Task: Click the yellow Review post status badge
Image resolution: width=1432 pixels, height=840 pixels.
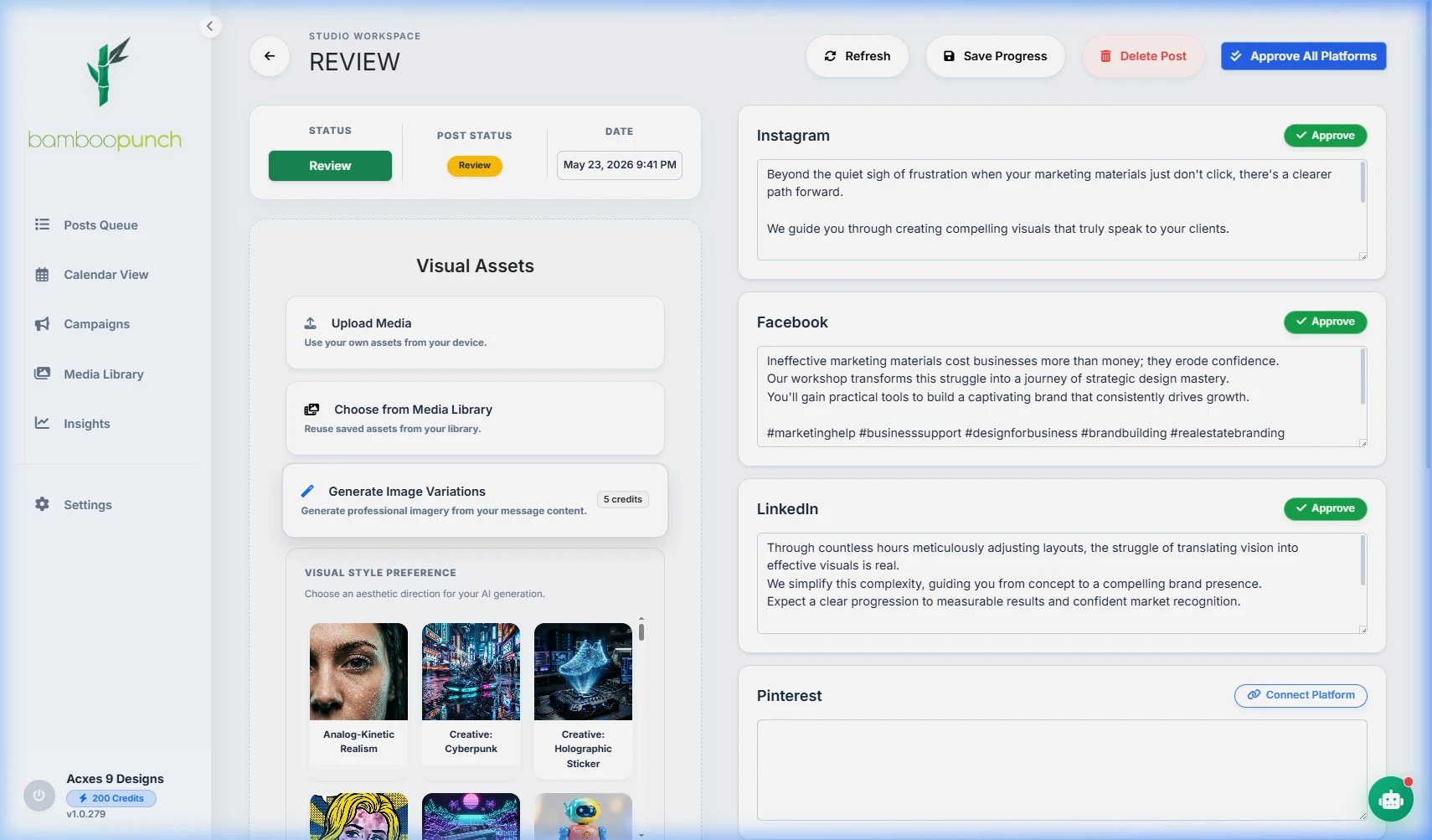Action: [475, 166]
